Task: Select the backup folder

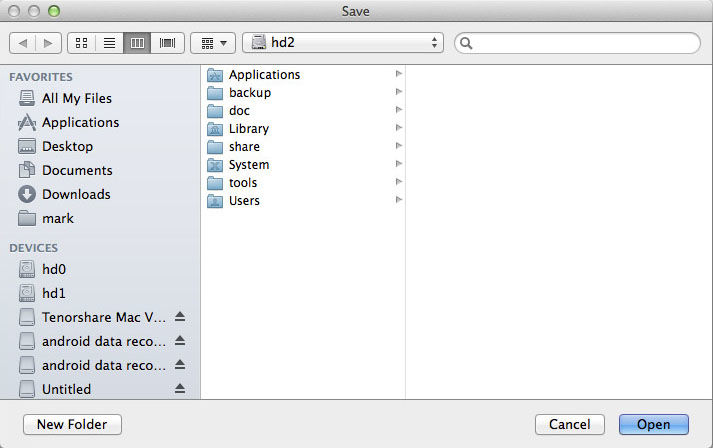Action: pyautogui.click(x=249, y=93)
